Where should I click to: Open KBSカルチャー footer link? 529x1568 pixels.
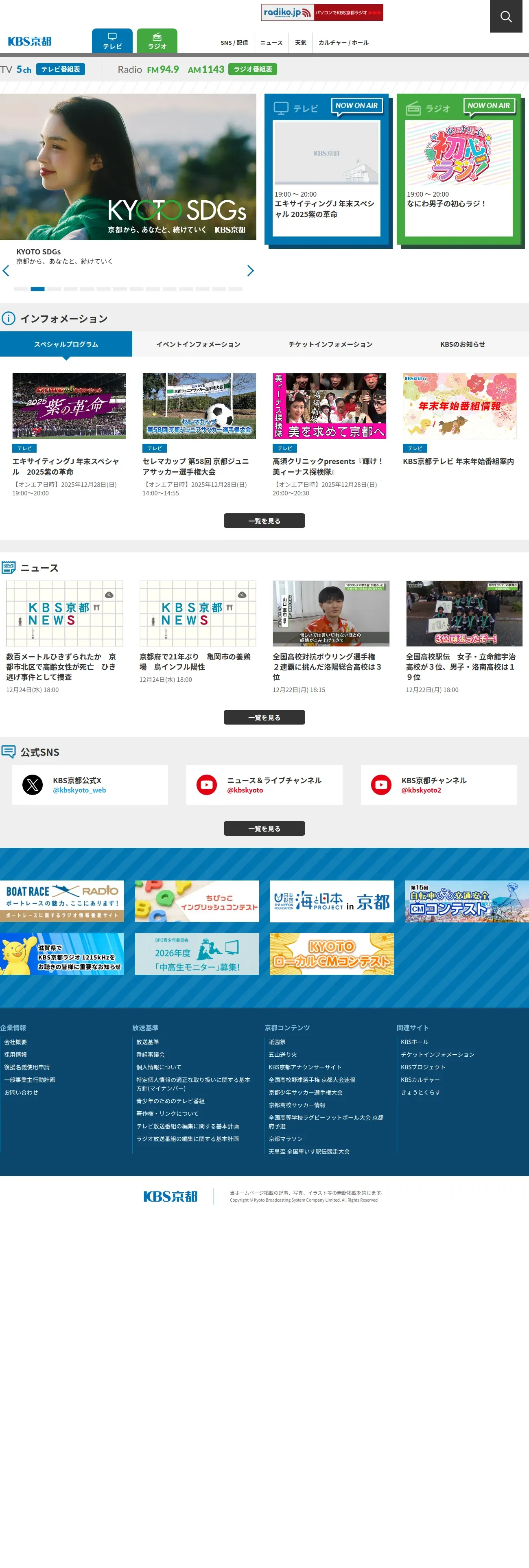[x=420, y=1080]
